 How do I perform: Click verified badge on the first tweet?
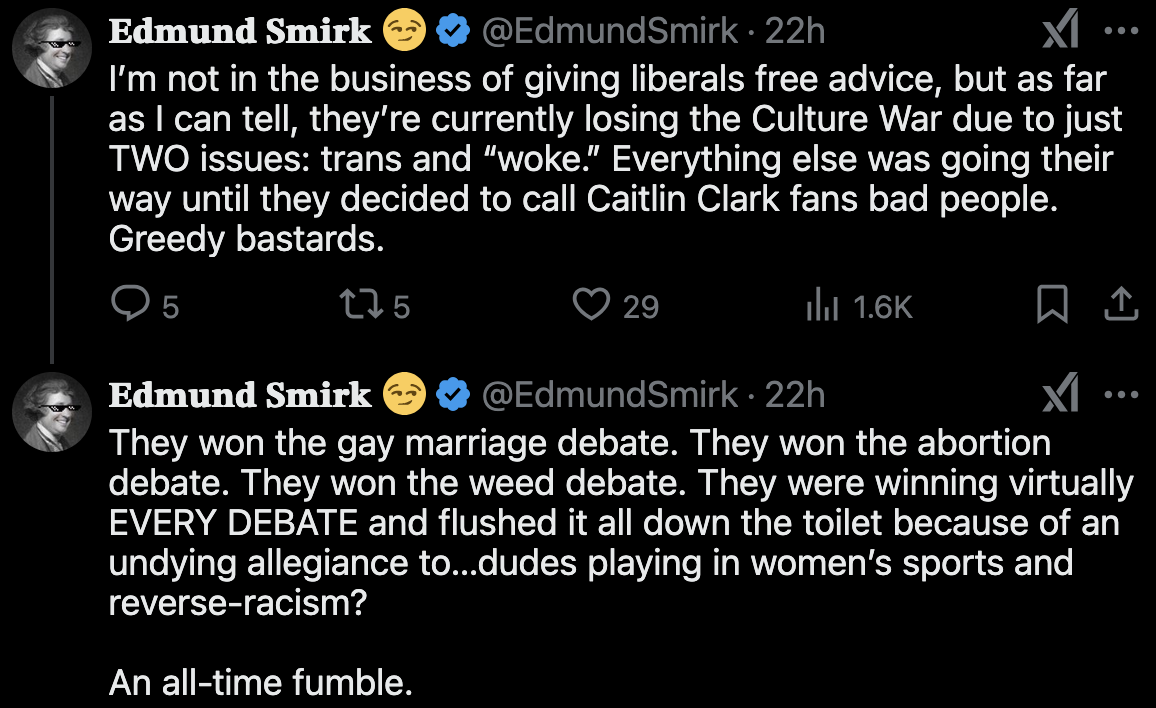(x=455, y=33)
